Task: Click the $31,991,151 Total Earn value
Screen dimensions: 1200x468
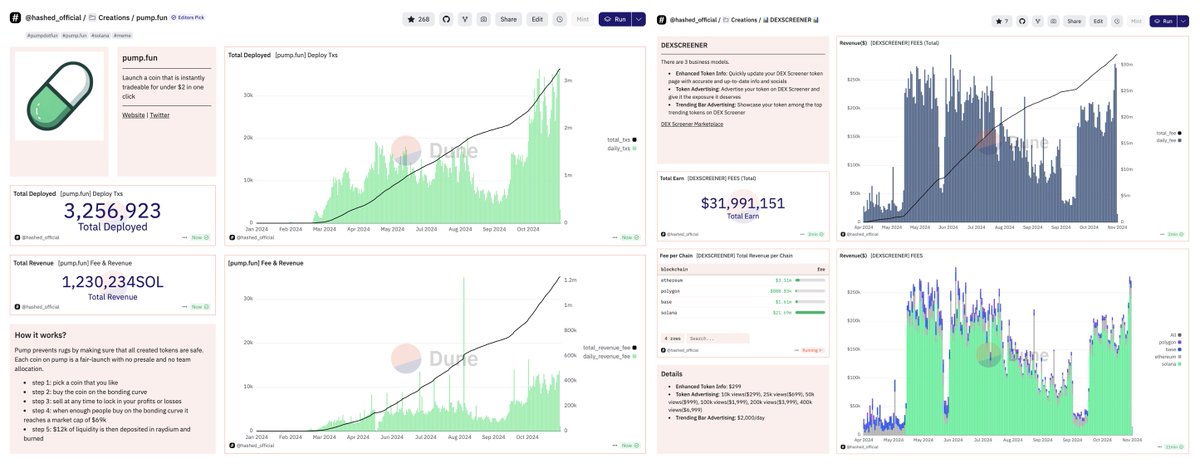Action: (743, 203)
